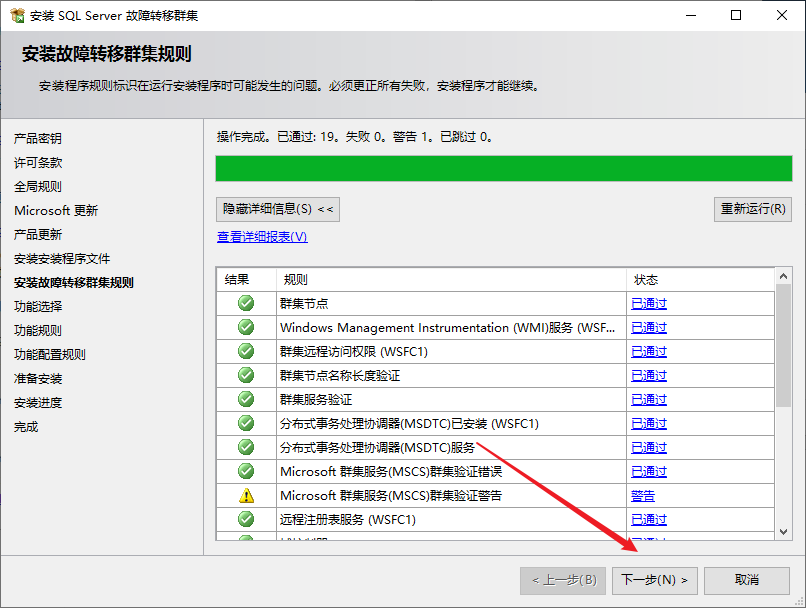Open 已通过 link for the WMI 服务 rule
The image size is (806, 608).
[648, 328]
